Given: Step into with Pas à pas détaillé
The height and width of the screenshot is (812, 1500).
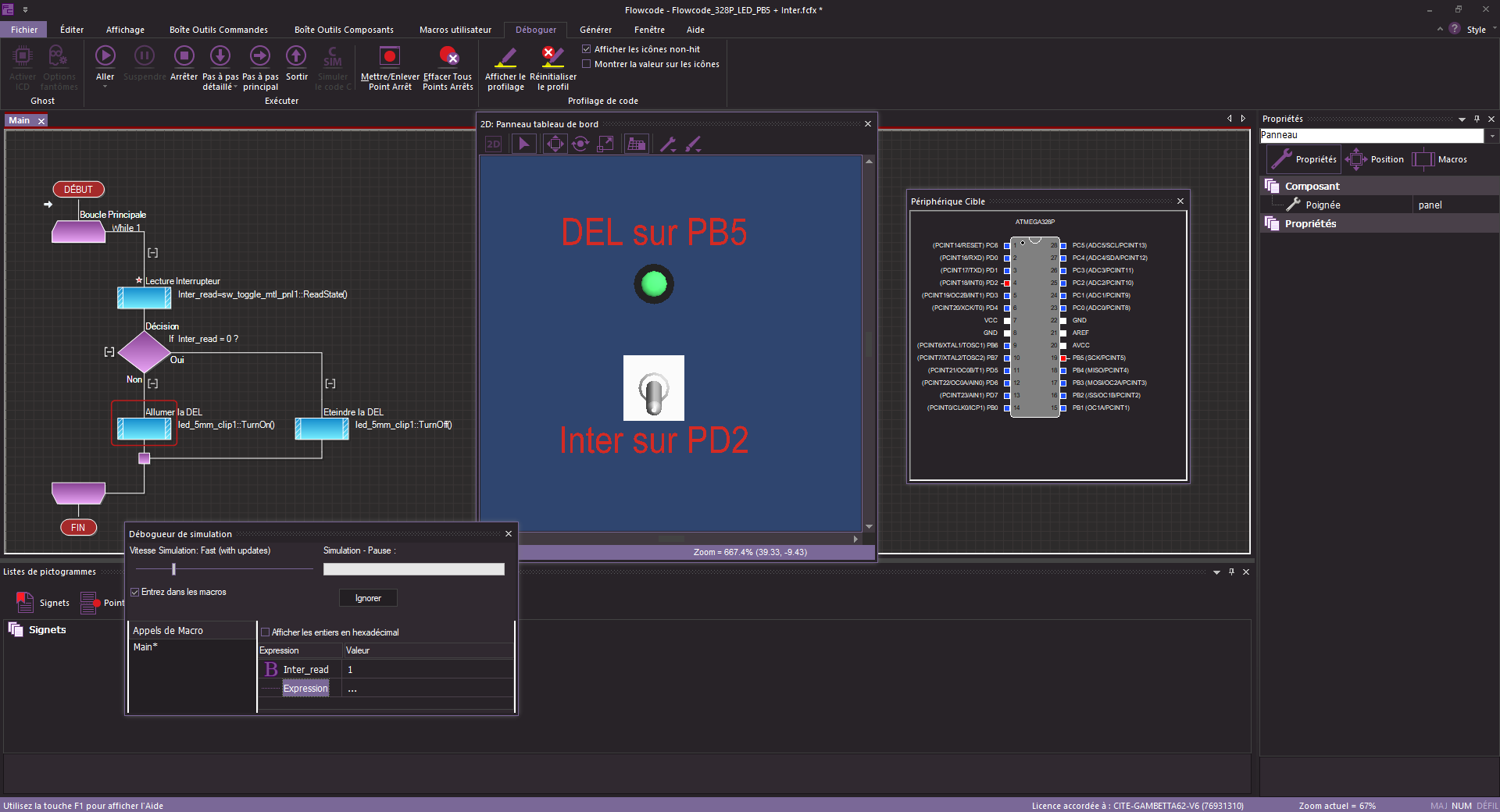Looking at the screenshot, I should 220,56.
